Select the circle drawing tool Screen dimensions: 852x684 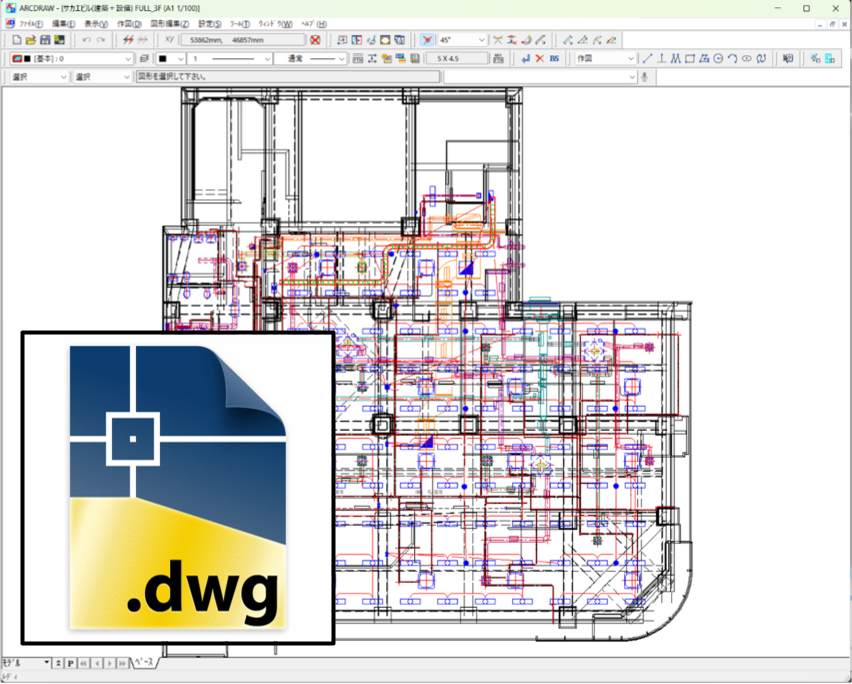click(718, 59)
